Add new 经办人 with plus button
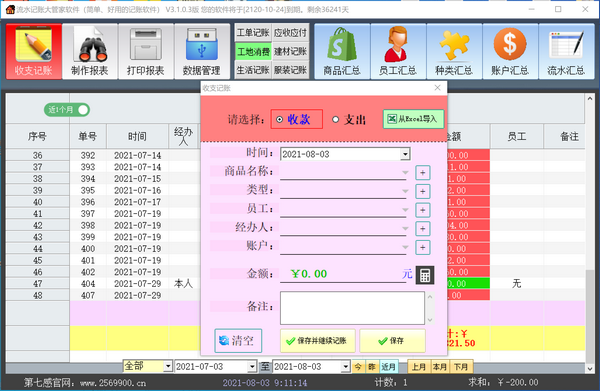600x391 pixels. click(422, 229)
